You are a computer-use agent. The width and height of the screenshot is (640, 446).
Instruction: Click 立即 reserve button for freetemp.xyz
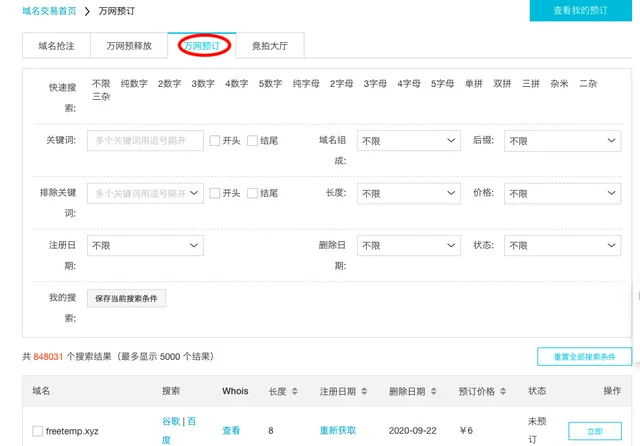point(595,431)
